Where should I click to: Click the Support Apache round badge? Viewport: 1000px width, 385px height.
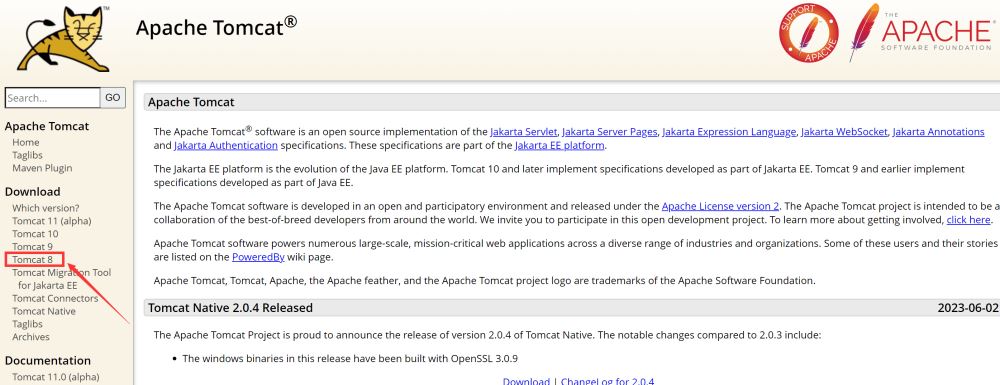click(809, 33)
